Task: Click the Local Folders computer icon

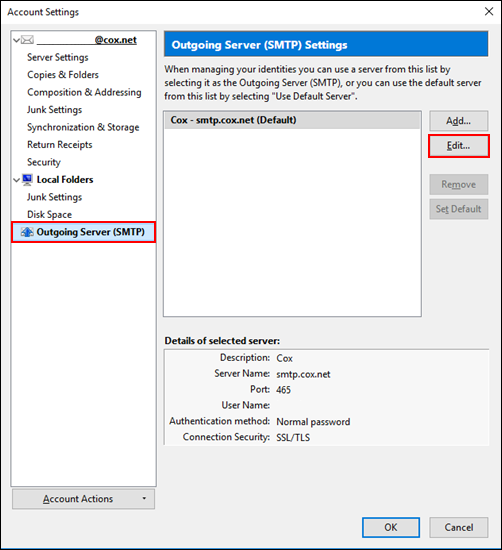Action: 27,180
